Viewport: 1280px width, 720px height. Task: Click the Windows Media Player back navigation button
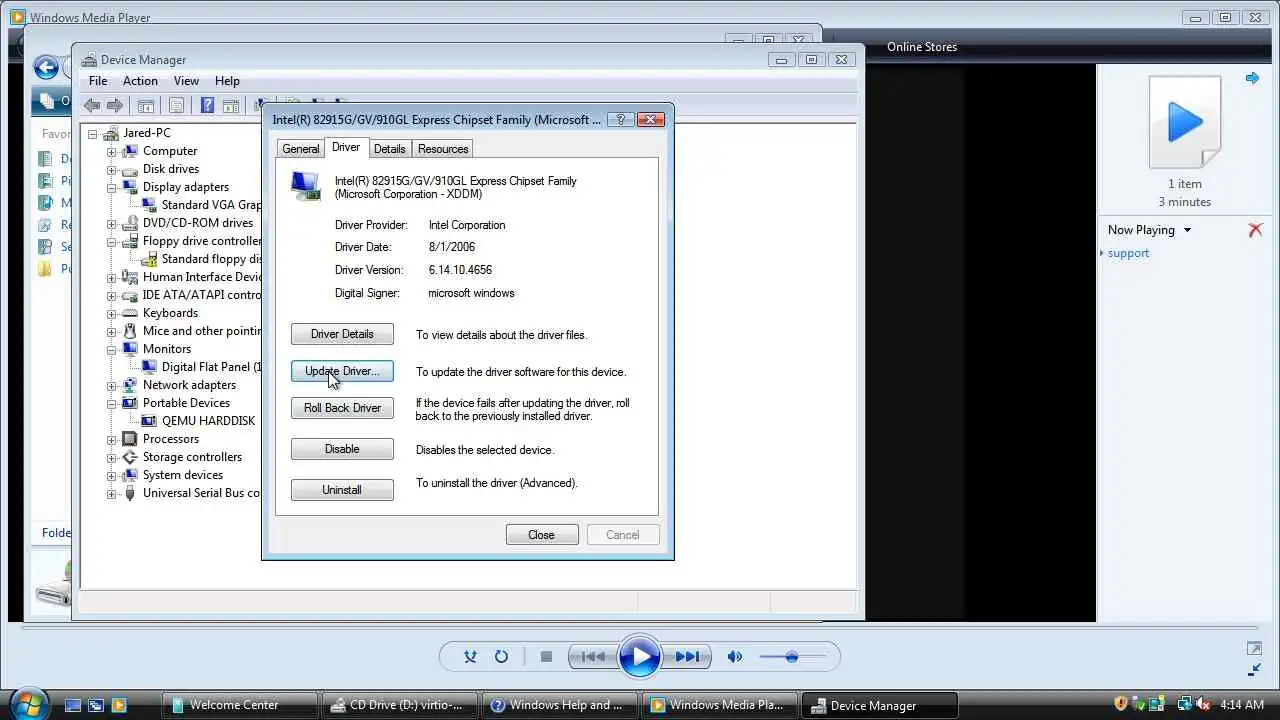(x=46, y=67)
